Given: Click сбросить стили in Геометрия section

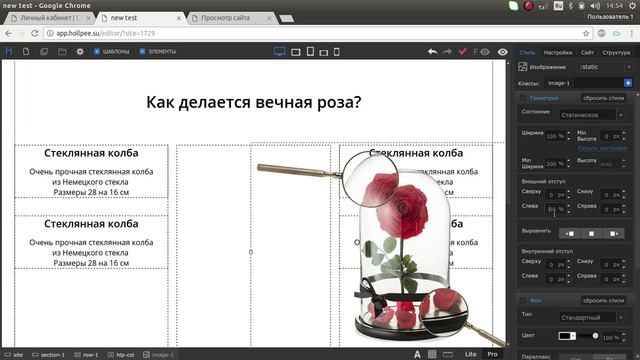Looking at the screenshot, I should point(603,98).
